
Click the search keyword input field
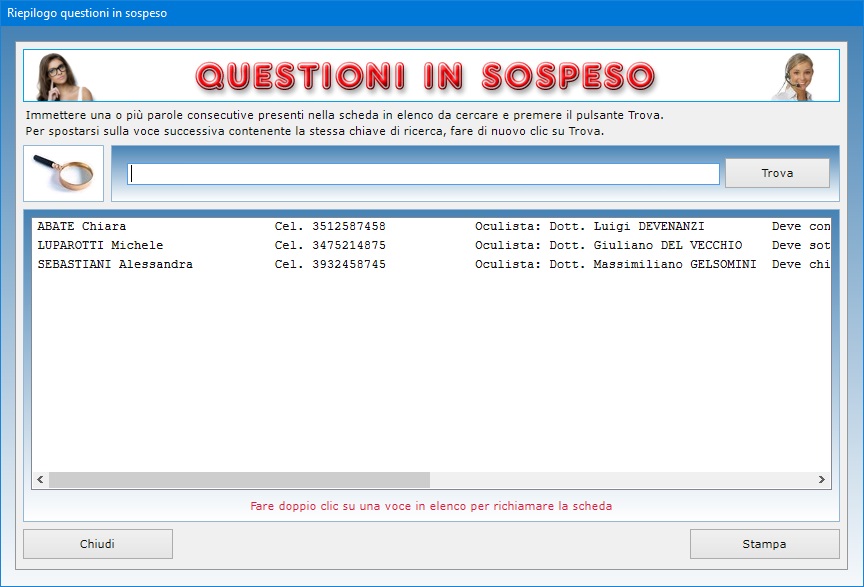coord(423,174)
